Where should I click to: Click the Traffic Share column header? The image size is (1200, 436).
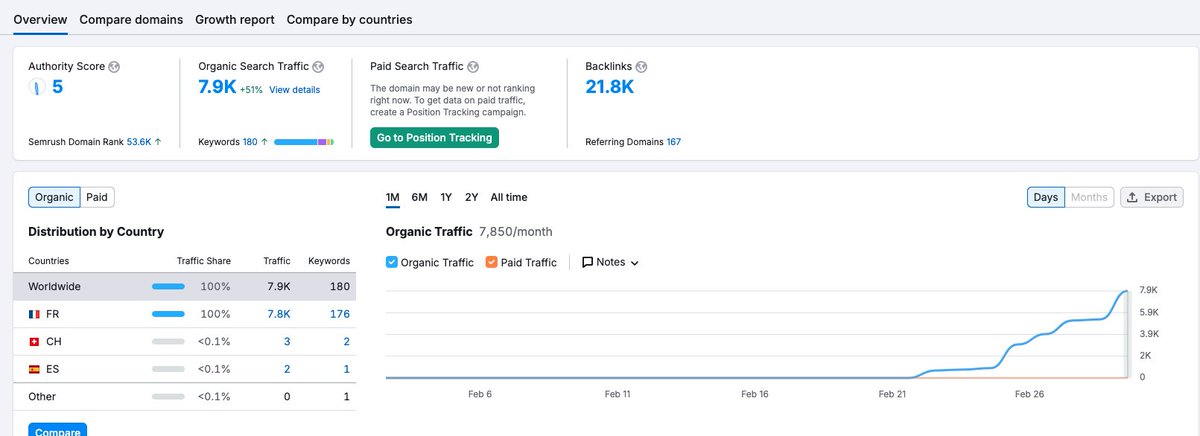(204, 261)
